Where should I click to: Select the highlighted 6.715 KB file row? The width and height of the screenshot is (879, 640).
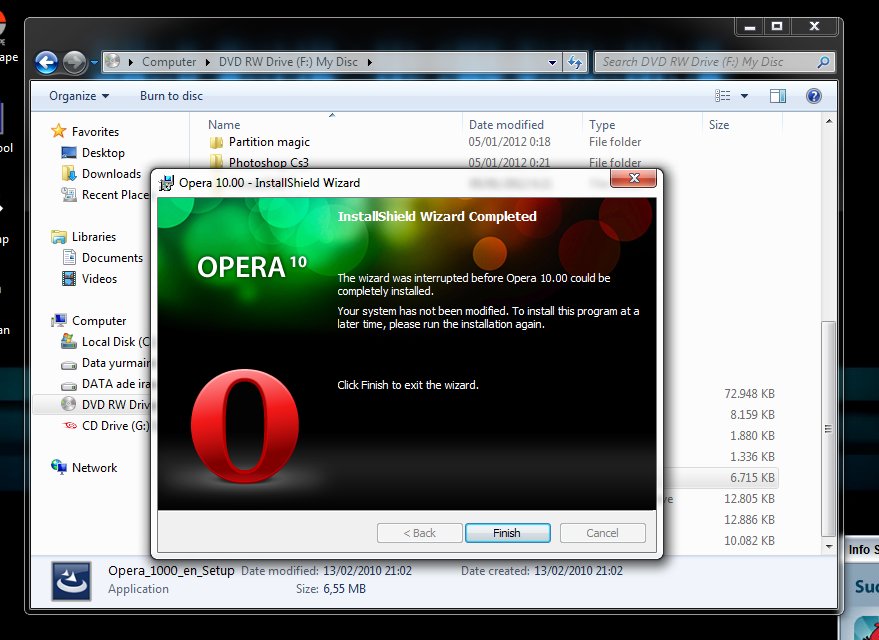720,477
